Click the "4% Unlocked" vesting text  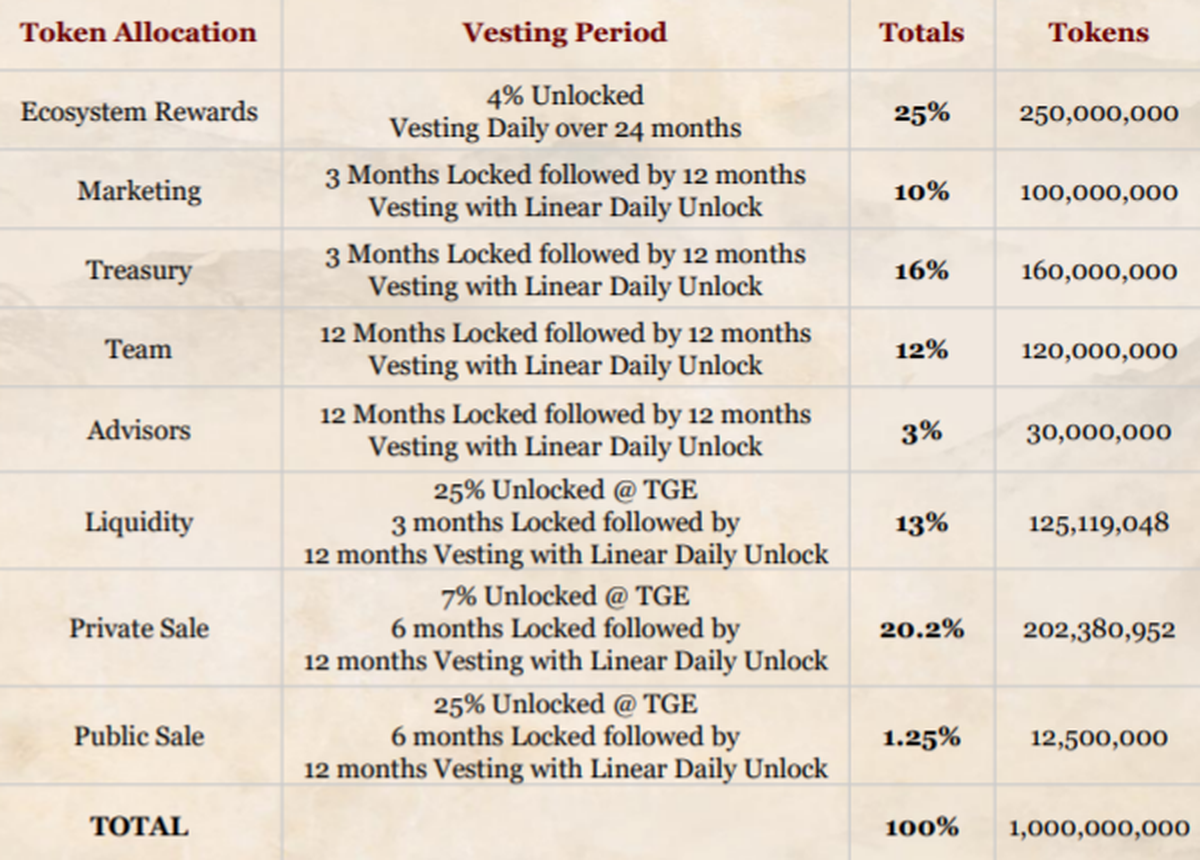coord(565,95)
